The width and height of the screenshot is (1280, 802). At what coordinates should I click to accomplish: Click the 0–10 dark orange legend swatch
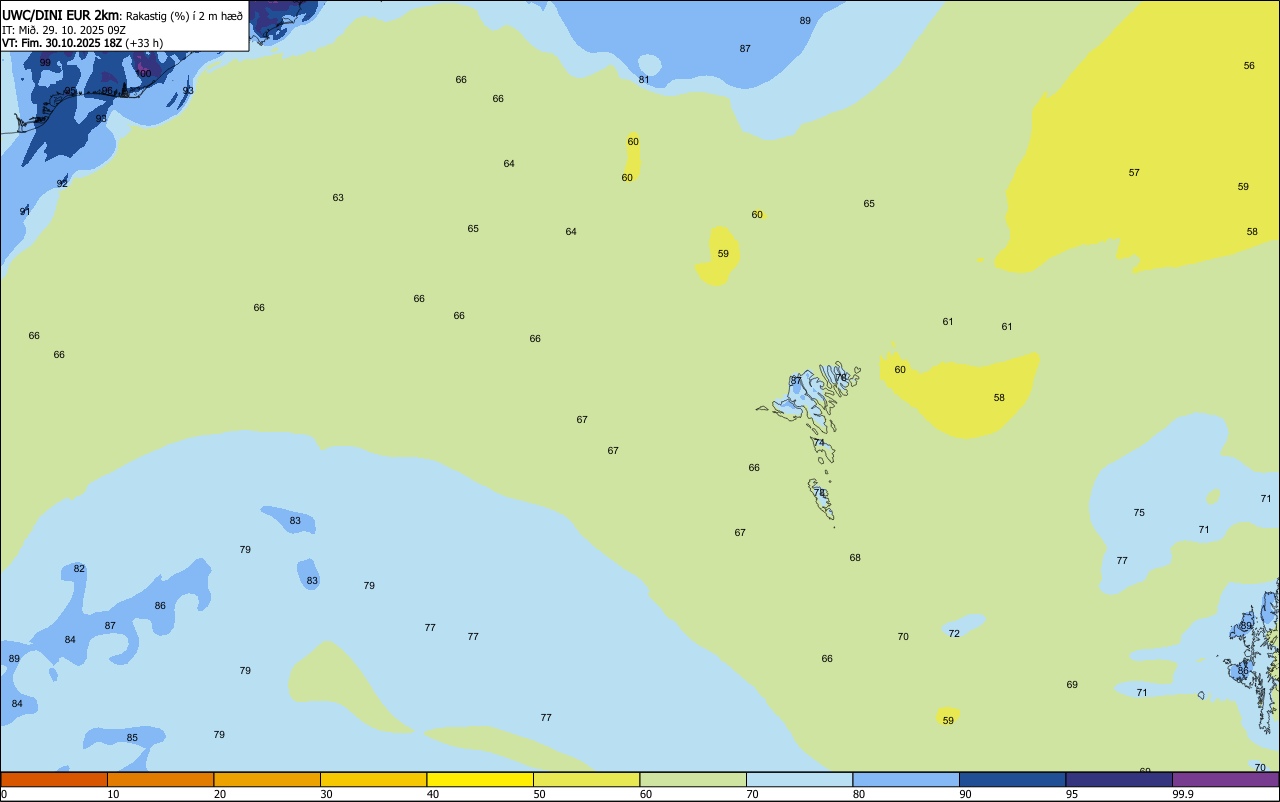click(x=54, y=779)
